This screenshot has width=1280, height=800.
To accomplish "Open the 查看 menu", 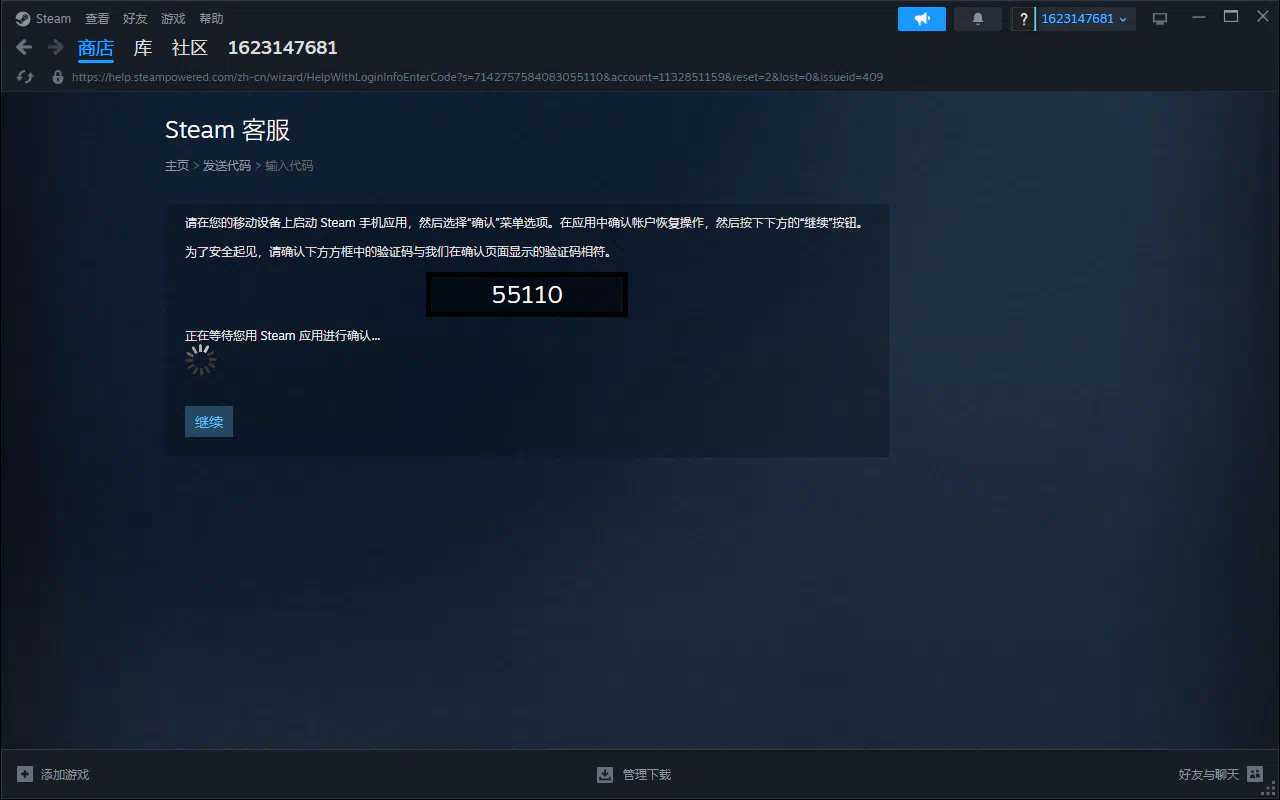I will [97, 19].
